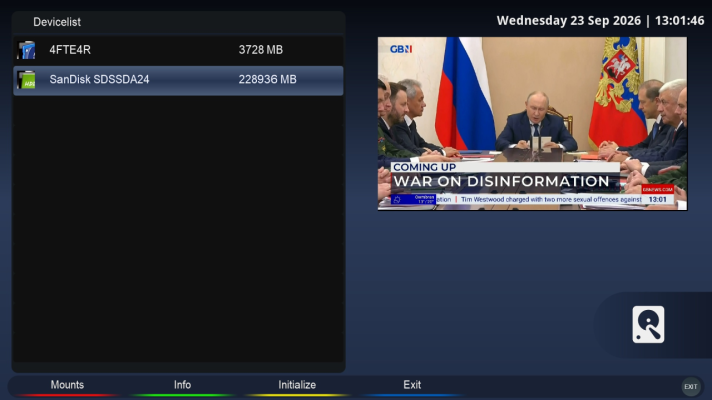Click the blue color bar under Exit
The width and height of the screenshot is (712, 400).
(x=412, y=395)
